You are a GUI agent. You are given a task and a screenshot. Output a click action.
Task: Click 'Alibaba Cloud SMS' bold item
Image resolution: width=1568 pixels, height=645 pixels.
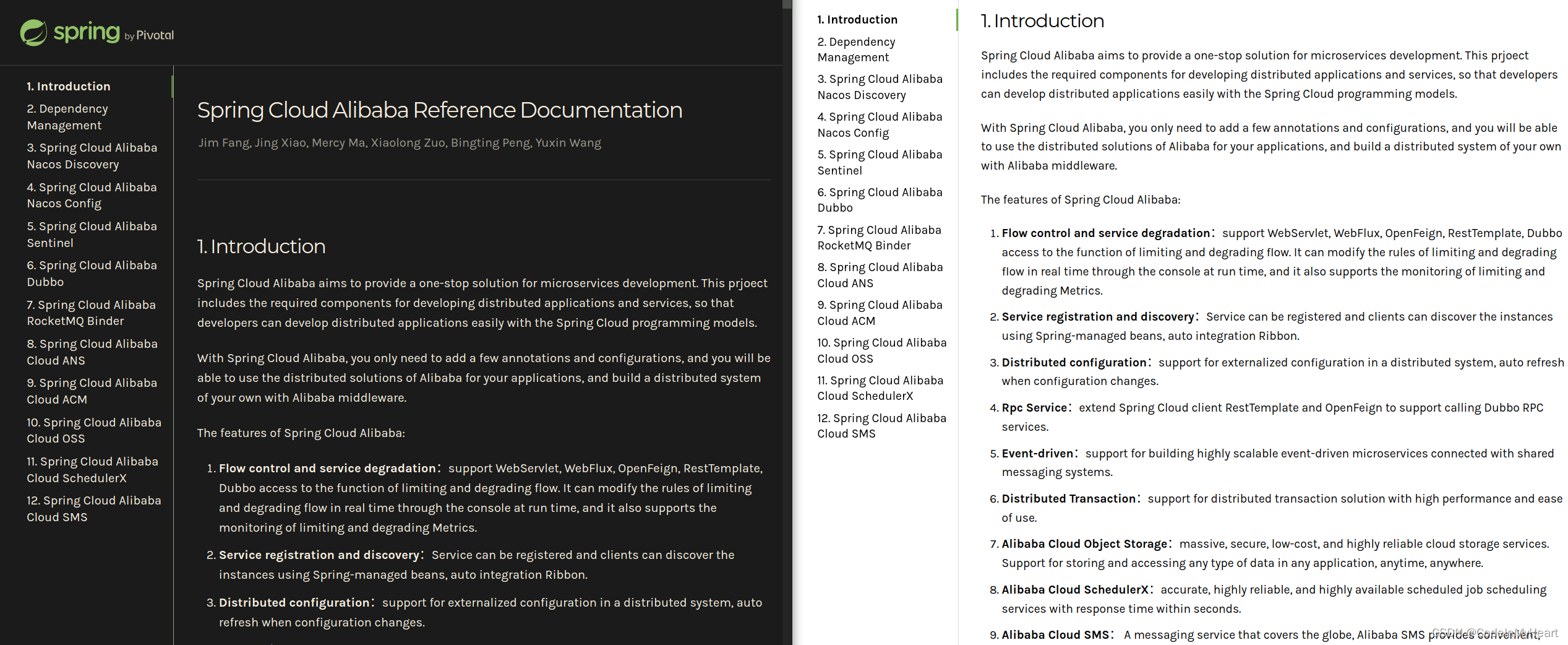(x=1055, y=635)
